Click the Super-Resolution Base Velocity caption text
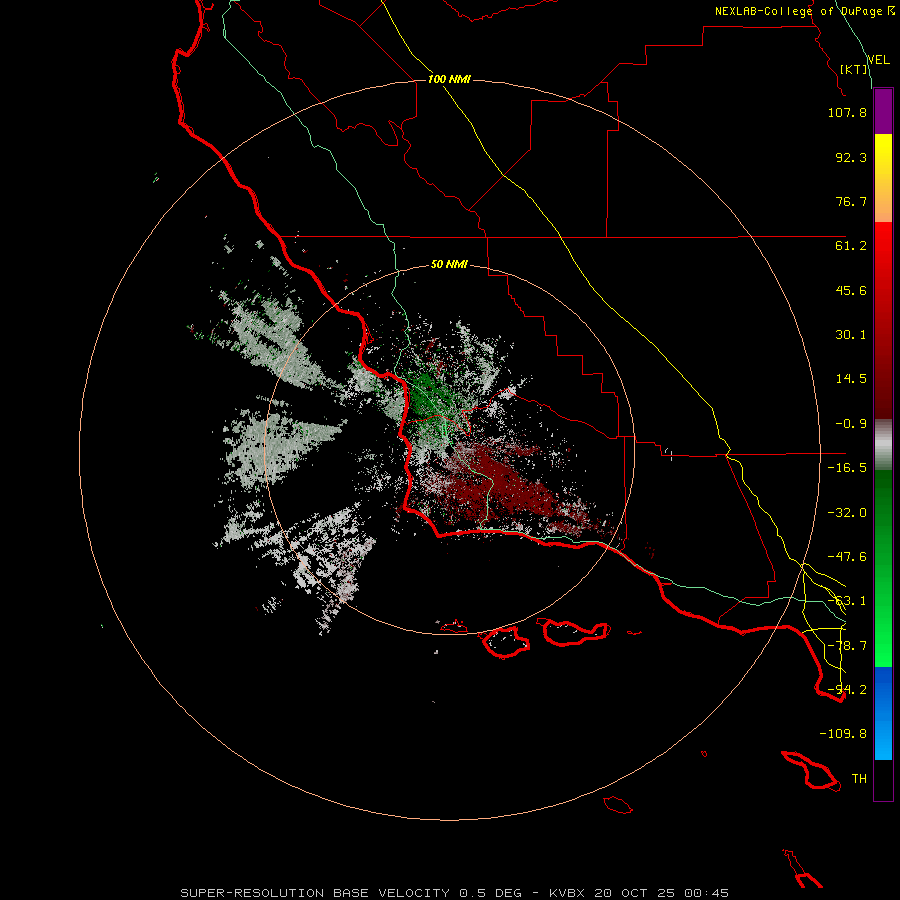This screenshot has width=900, height=900. click(x=455, y=893)
